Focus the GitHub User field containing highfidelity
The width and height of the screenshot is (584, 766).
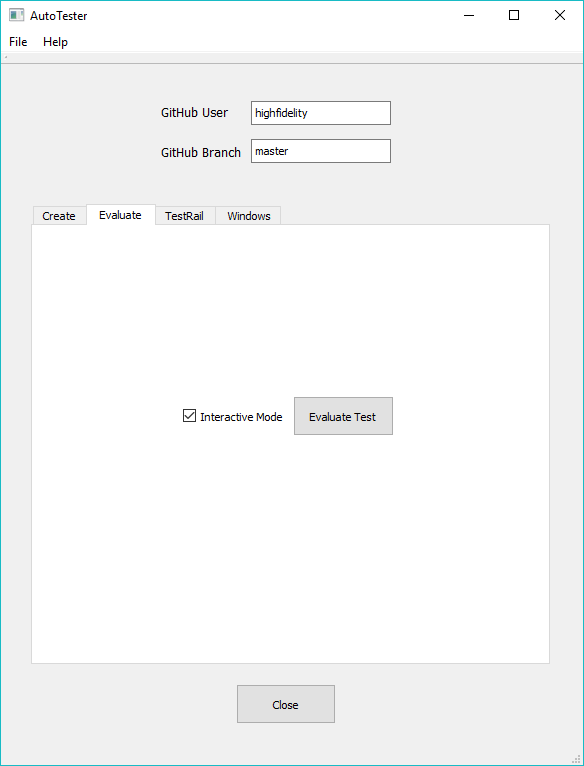[x=321, y=113]
